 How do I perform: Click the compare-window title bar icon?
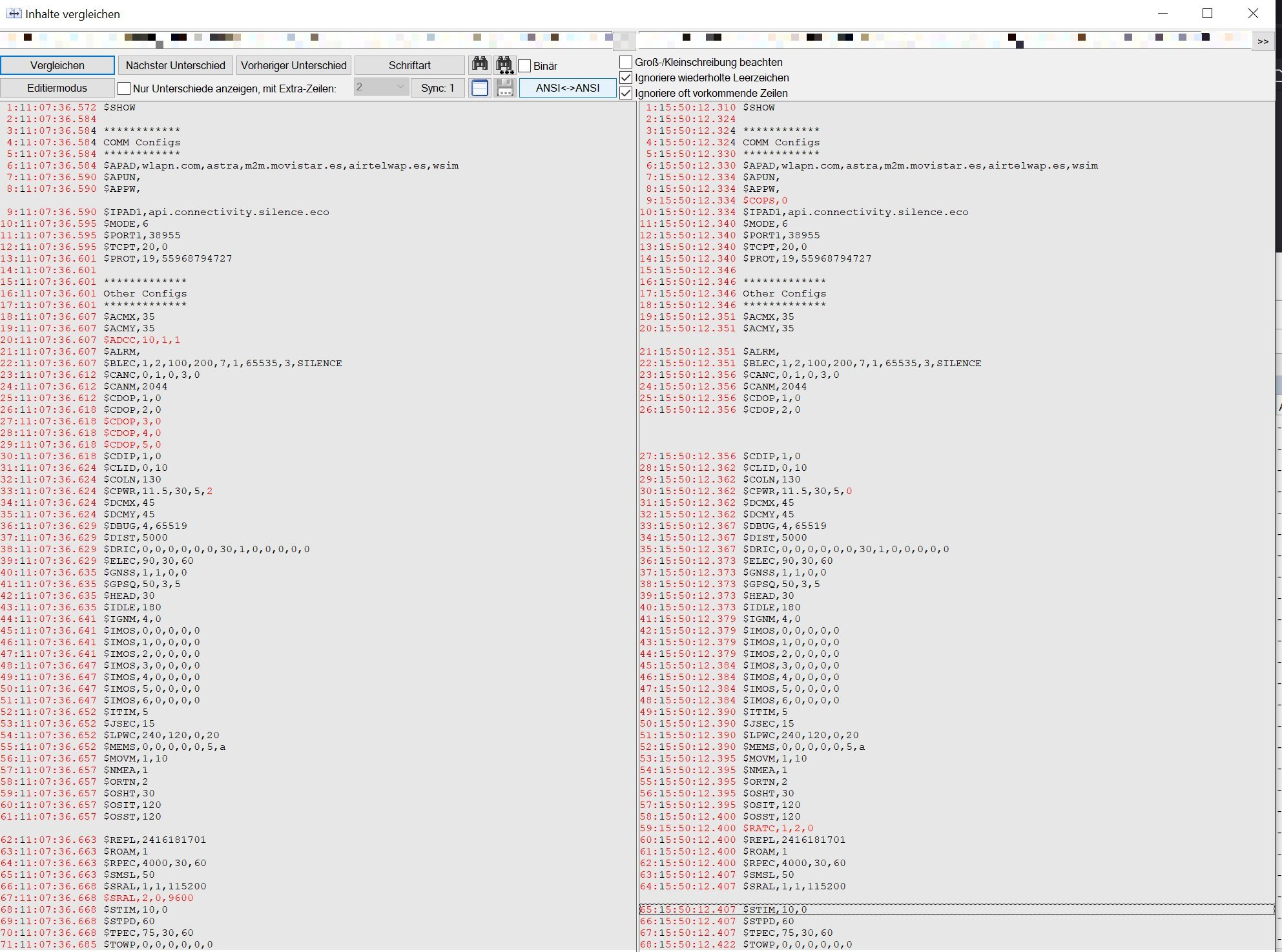[14, 14]
